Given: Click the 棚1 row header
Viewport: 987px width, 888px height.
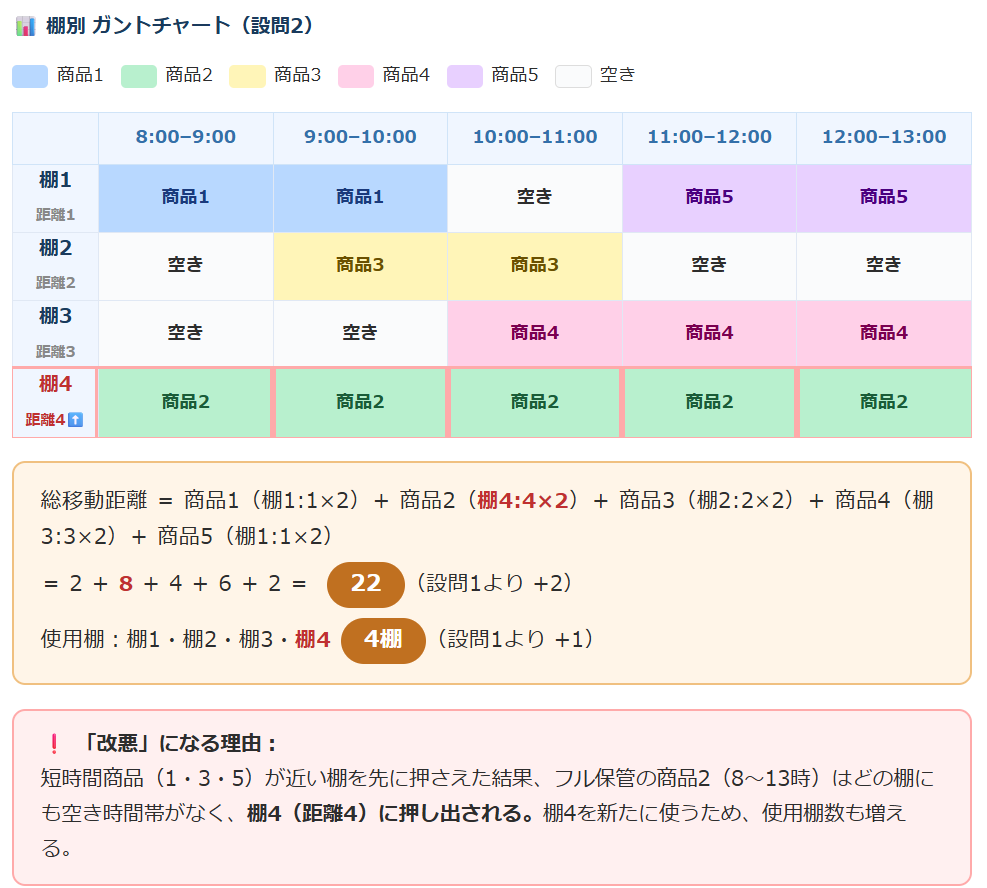Looking at the screenshot, I should tap(56, 197).
